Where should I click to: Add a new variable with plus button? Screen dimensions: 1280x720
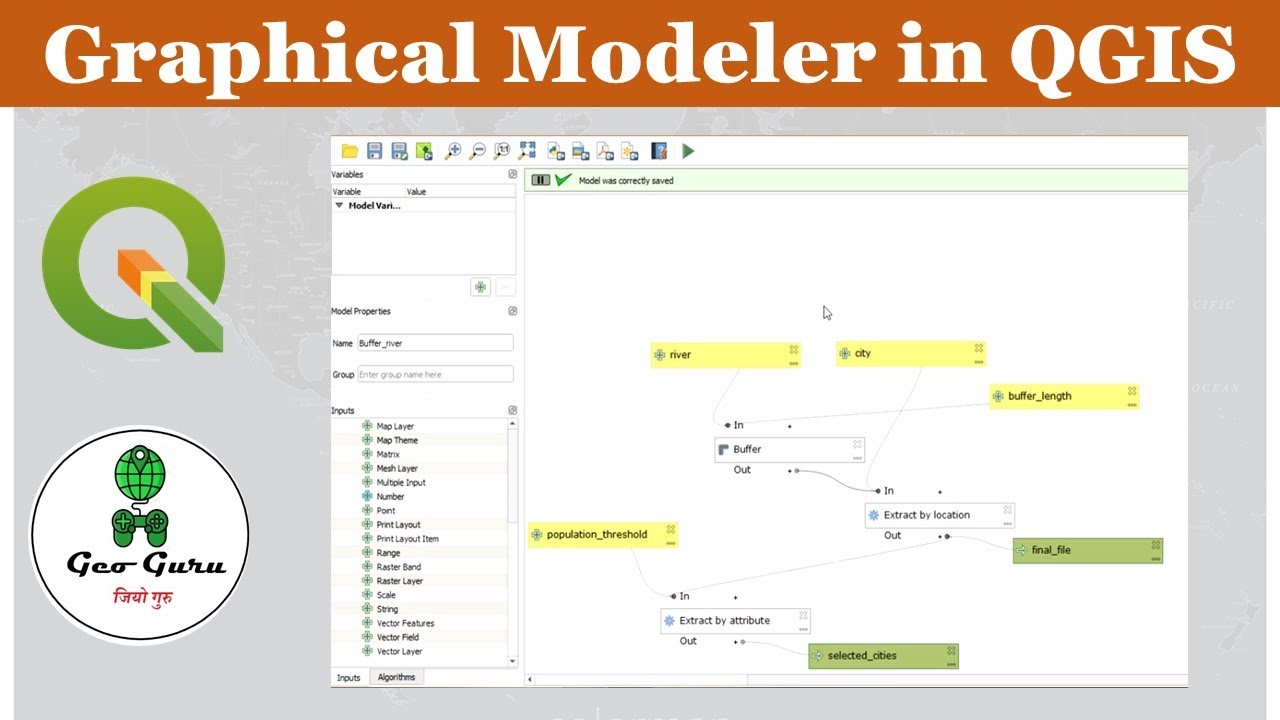(481, 287)
